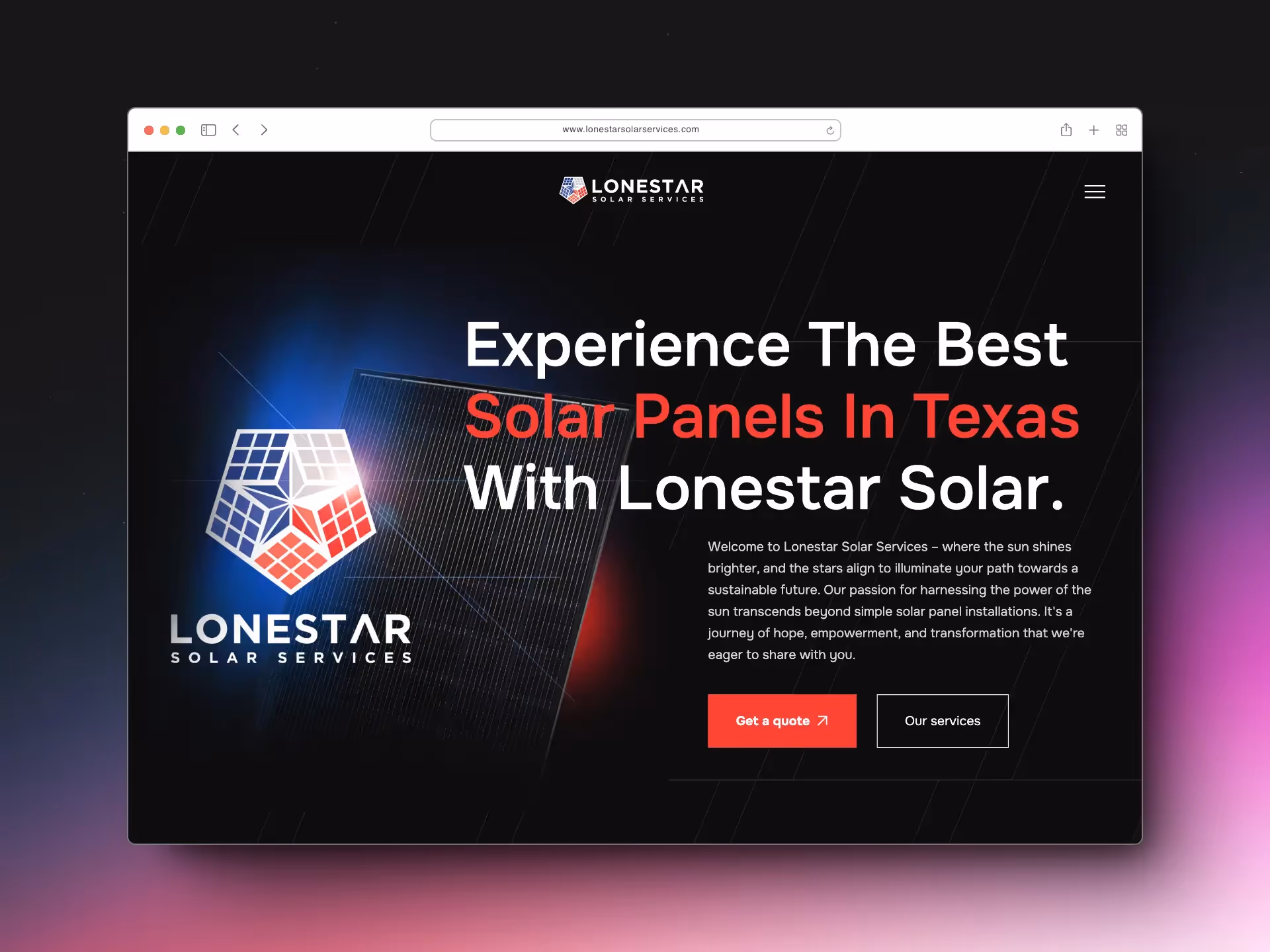Reload page with the refresh icon
The image size is (1270, 952).
click(829, 130)
